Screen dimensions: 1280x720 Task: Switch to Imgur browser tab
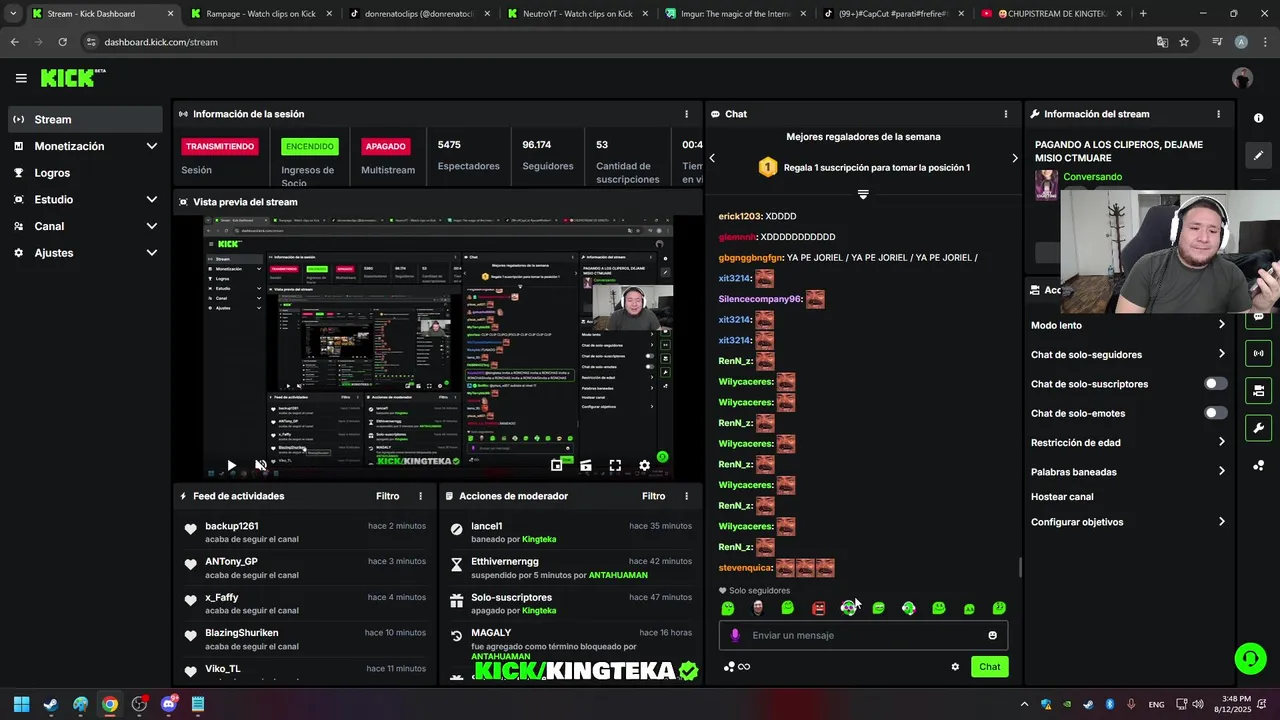pos(735,14)
